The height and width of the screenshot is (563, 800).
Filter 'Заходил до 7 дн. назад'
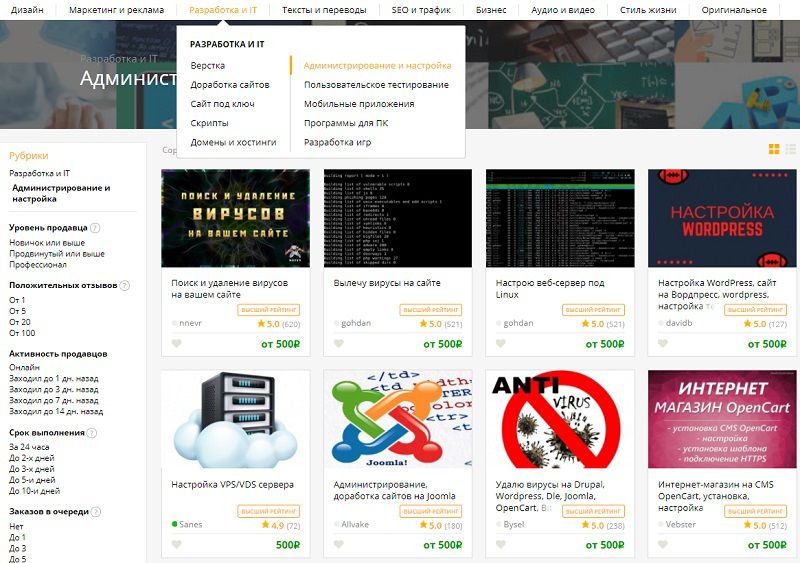[x=54, y=400]
